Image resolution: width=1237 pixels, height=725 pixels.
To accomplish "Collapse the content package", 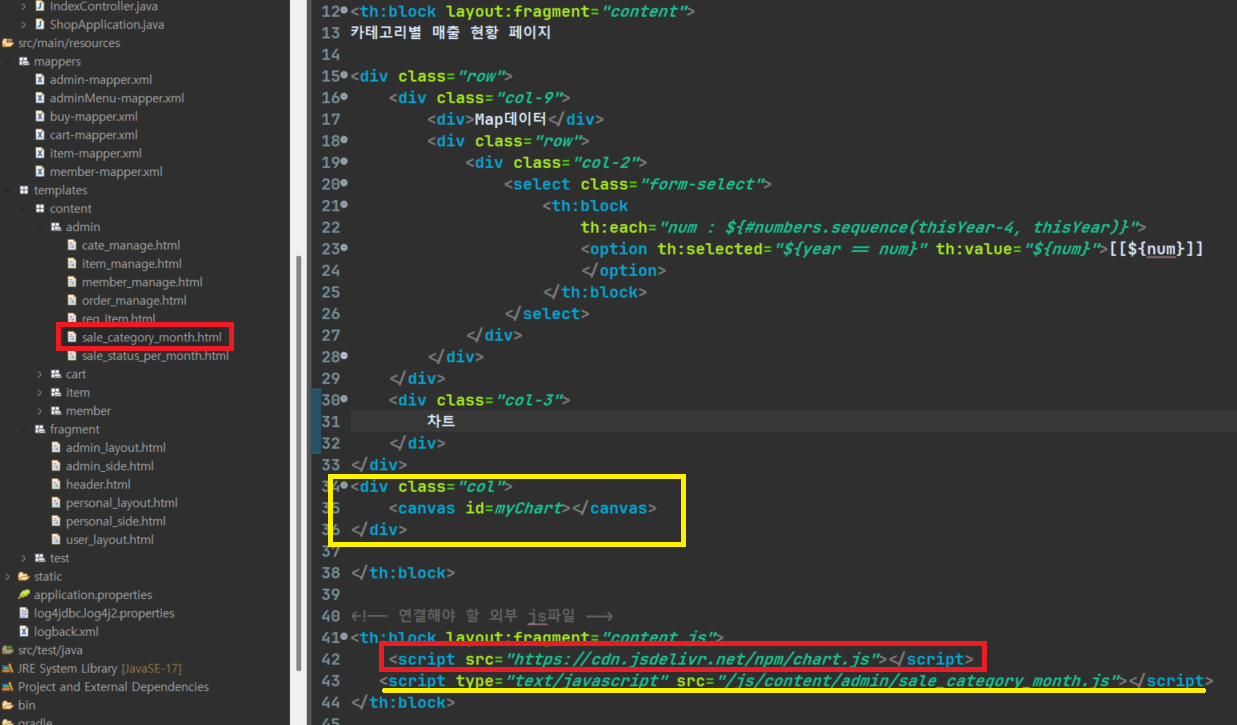I will tap(24, 209).
